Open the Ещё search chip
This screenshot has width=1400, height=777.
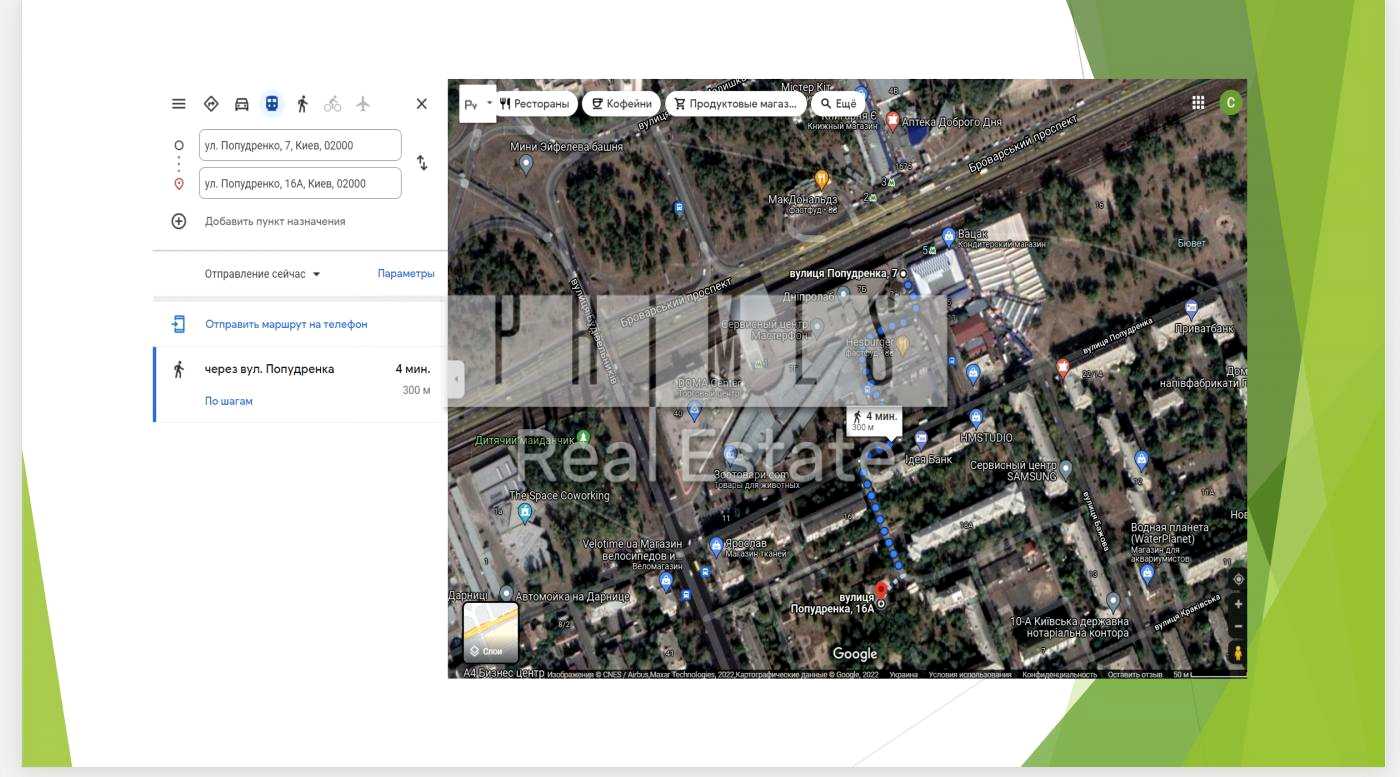click(838, 104)
